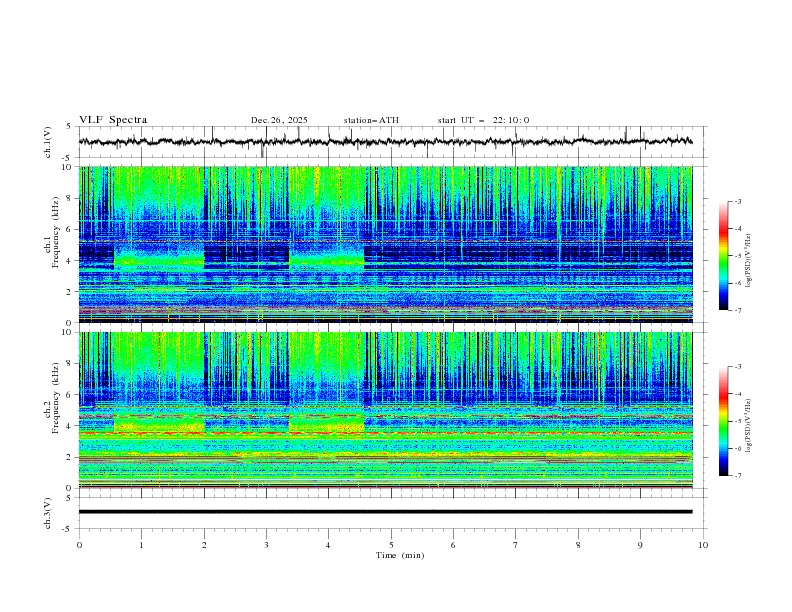
Task: Click the ch.1(V) lower tick label "-5"
Action: coord(67,158)
